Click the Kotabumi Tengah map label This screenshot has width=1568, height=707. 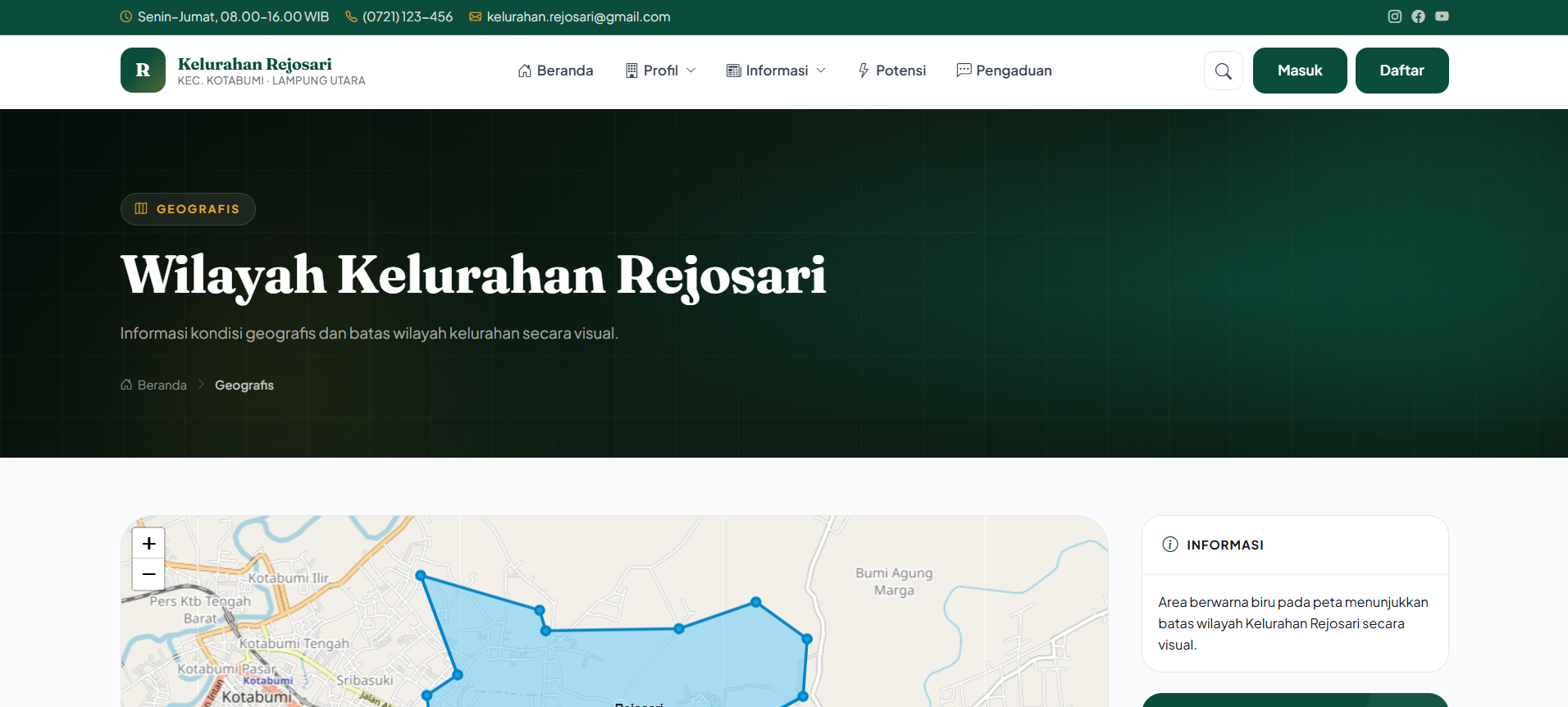(294, 644)
